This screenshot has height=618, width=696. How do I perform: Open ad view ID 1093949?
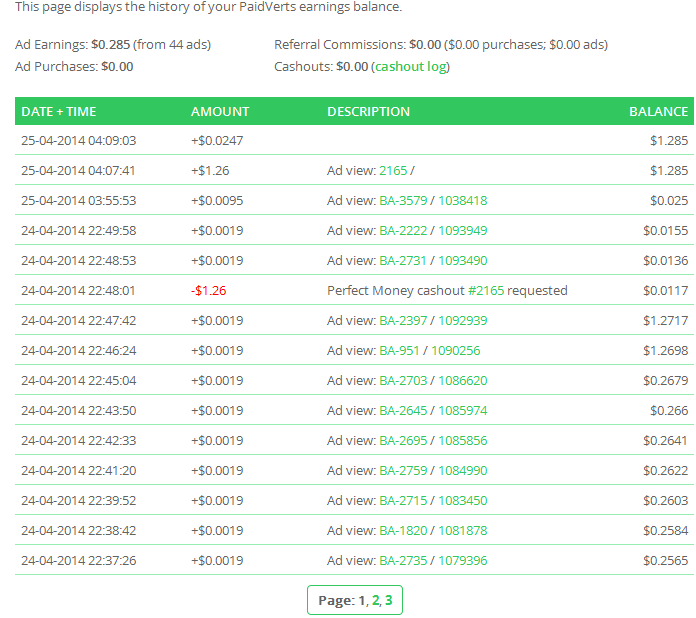[463, 230]
